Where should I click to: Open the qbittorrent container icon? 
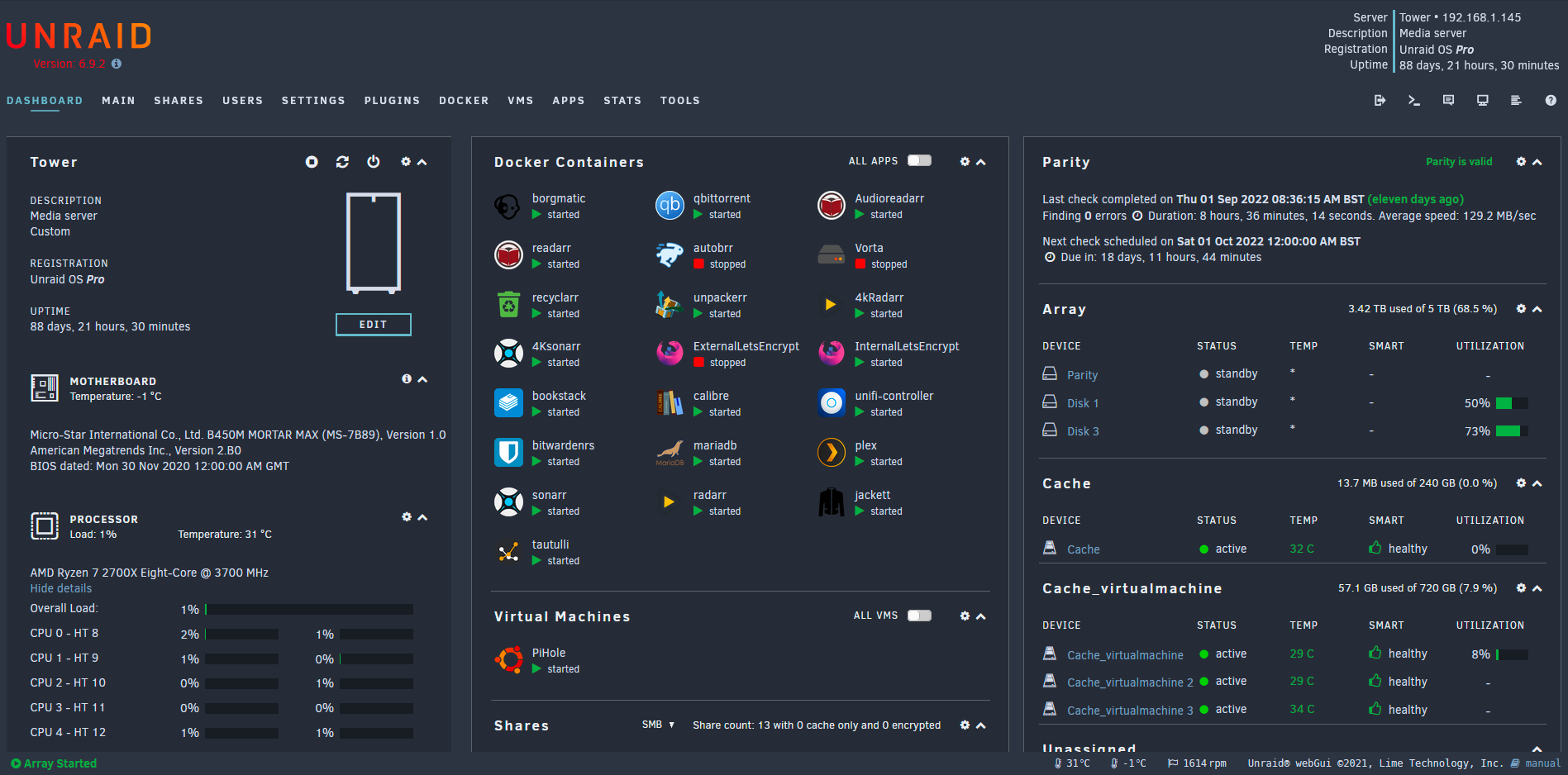pyautogui.click(x=670, y=206)
